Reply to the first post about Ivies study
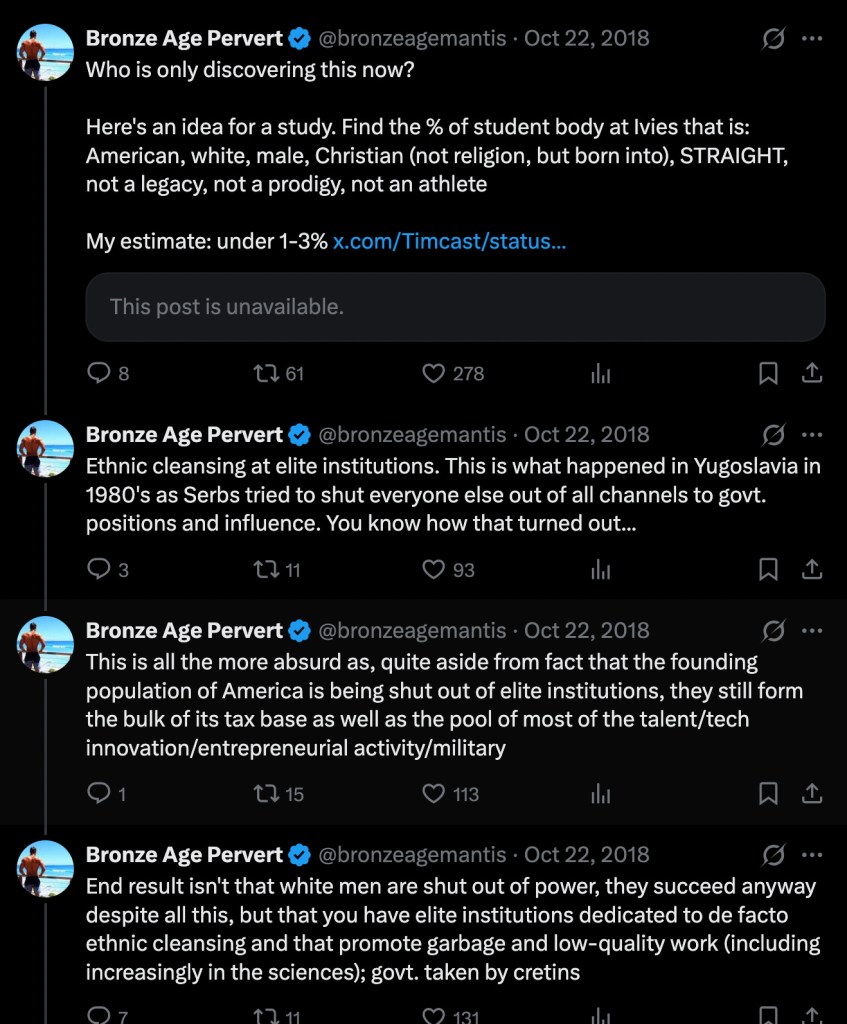The image size is (847, 1024). coord(99,373)
